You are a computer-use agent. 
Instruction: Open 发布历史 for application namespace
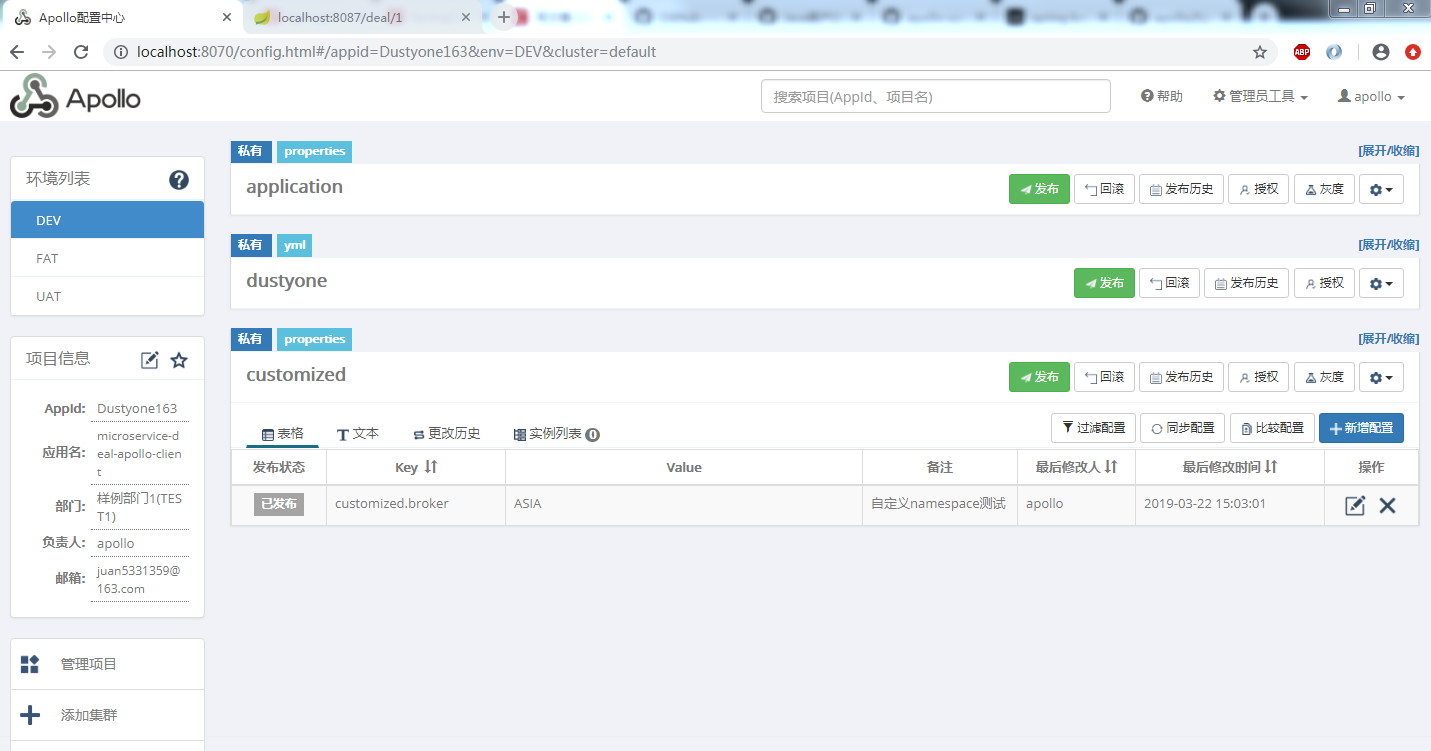(1181, 189)
